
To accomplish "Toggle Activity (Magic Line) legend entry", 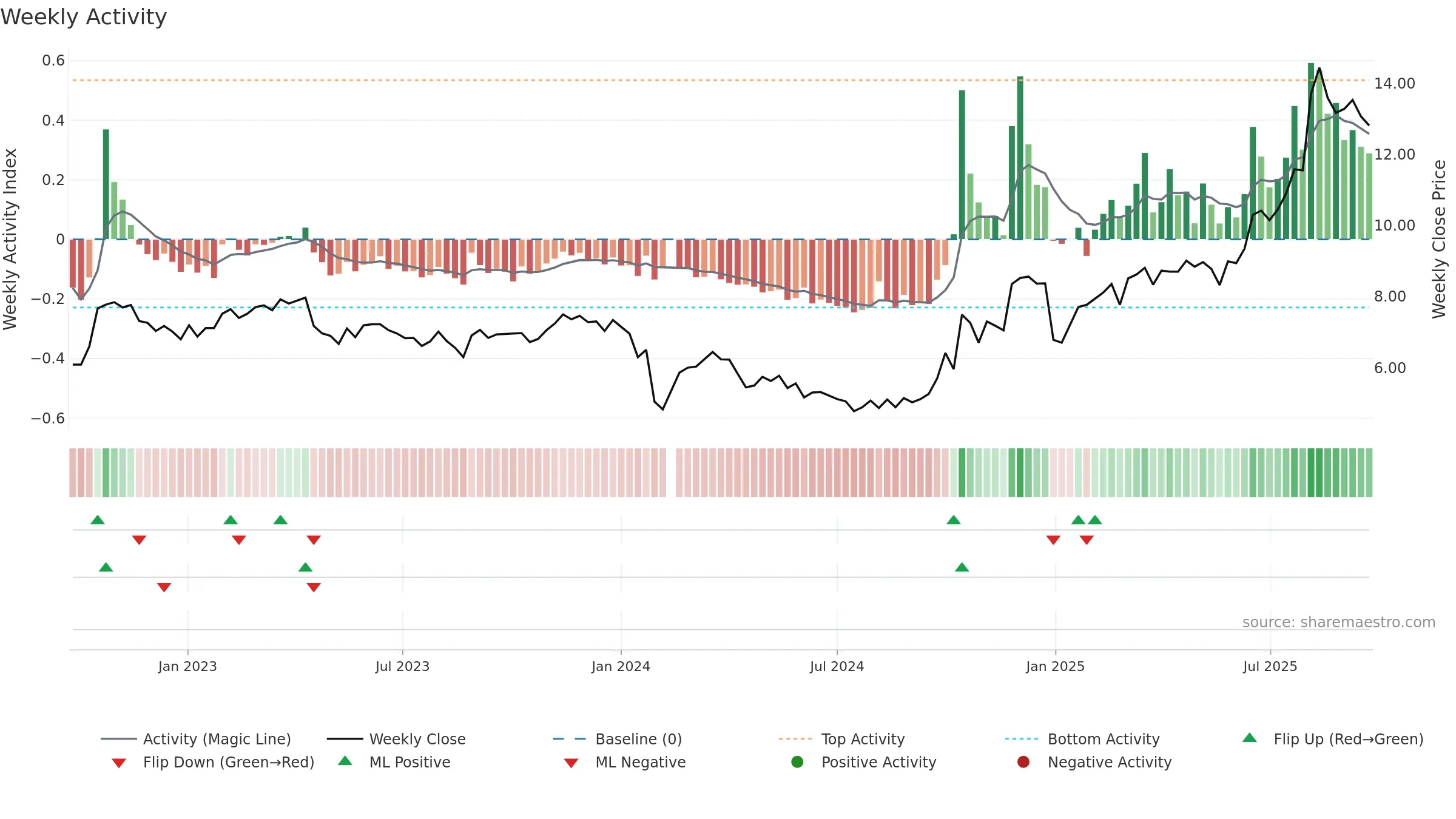I will pyautogui.click(x=196, y=739).
